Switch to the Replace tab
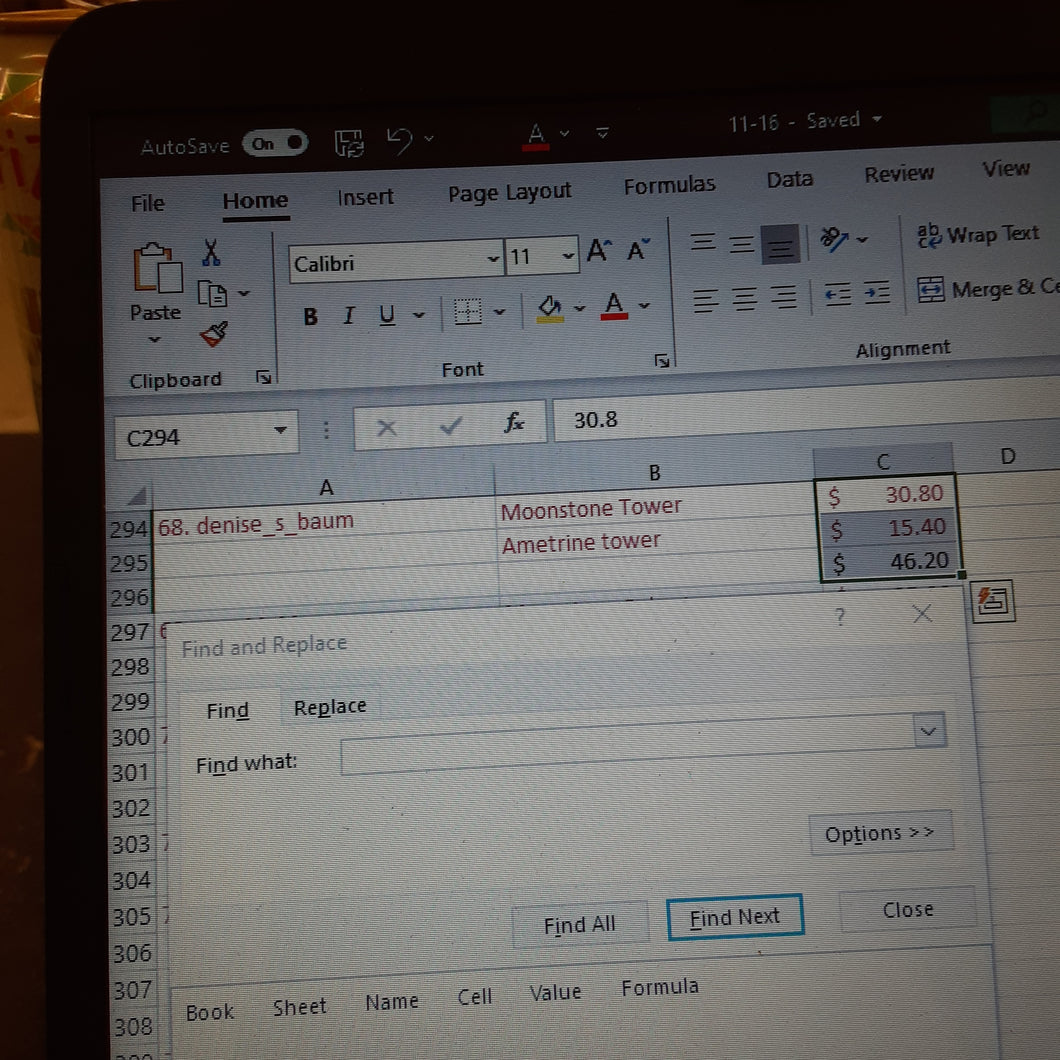Viewport: 1060px width, 1060px height. point(329,707)
